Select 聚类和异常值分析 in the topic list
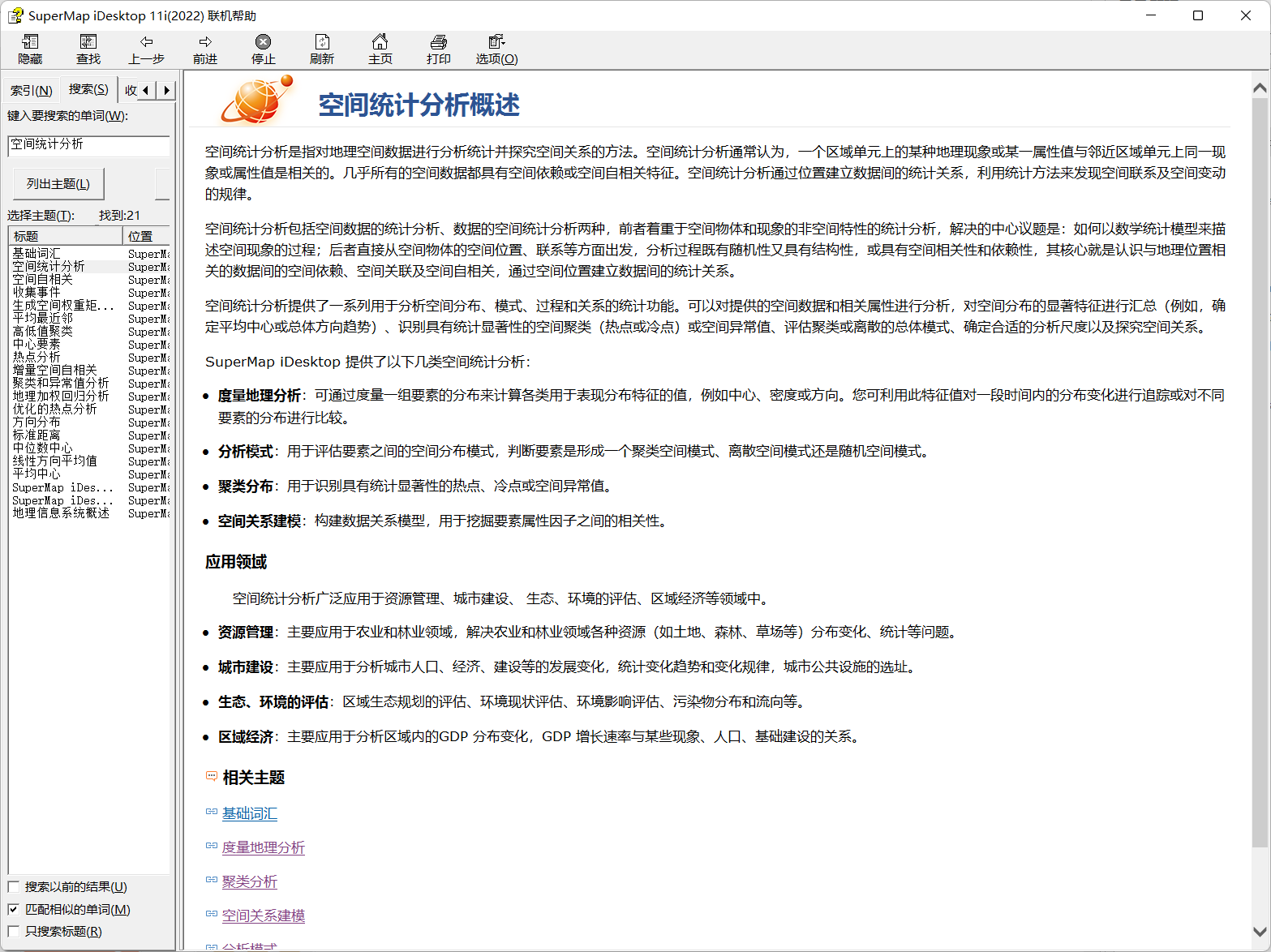The width and height of the screenshot is (1271, 952). pyautogui.click(x=60, y=384)
